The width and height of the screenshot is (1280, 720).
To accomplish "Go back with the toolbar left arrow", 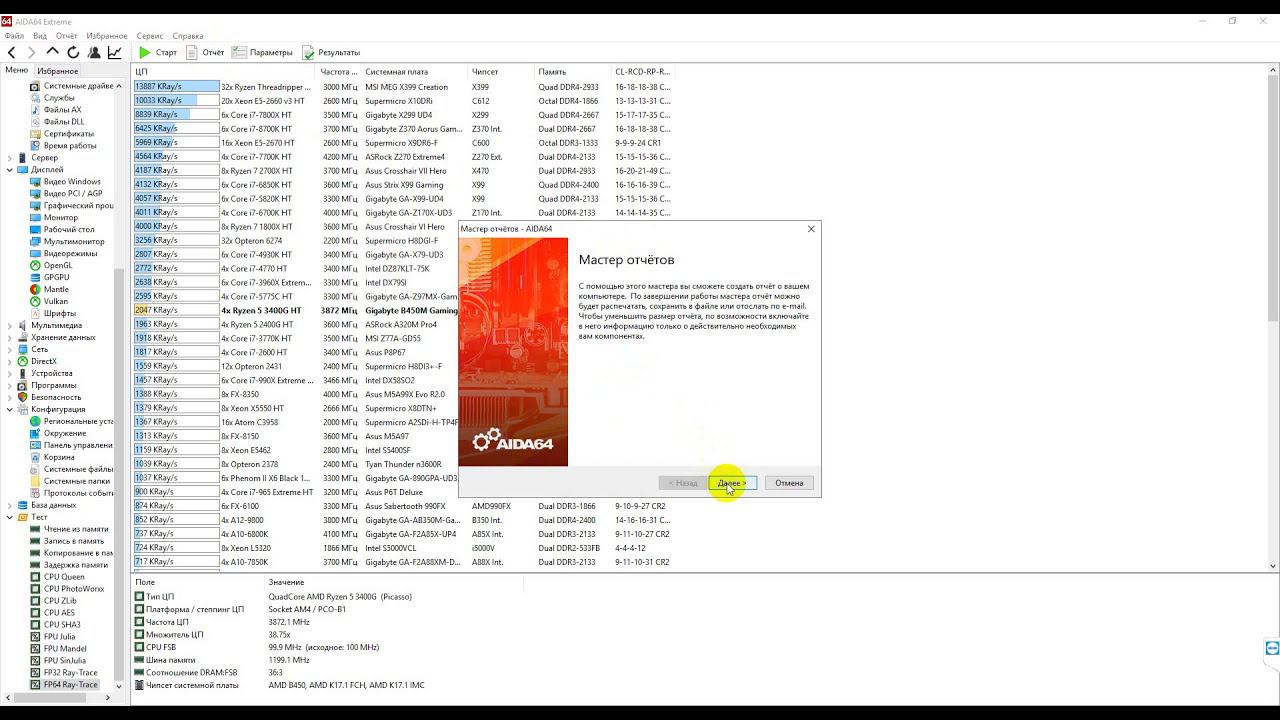I will tap(12, 52).
